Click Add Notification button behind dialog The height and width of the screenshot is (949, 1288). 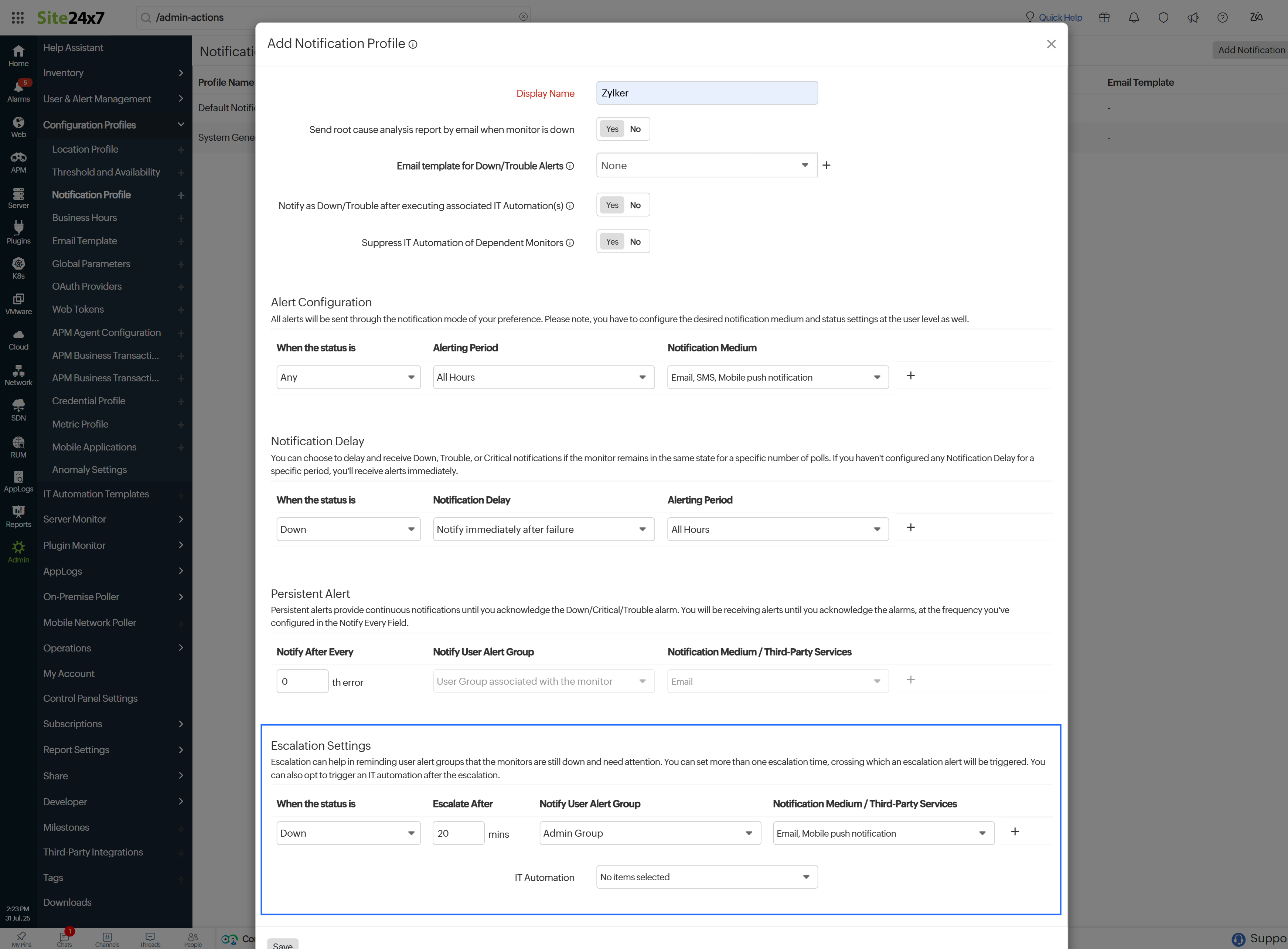(1251, 50)
